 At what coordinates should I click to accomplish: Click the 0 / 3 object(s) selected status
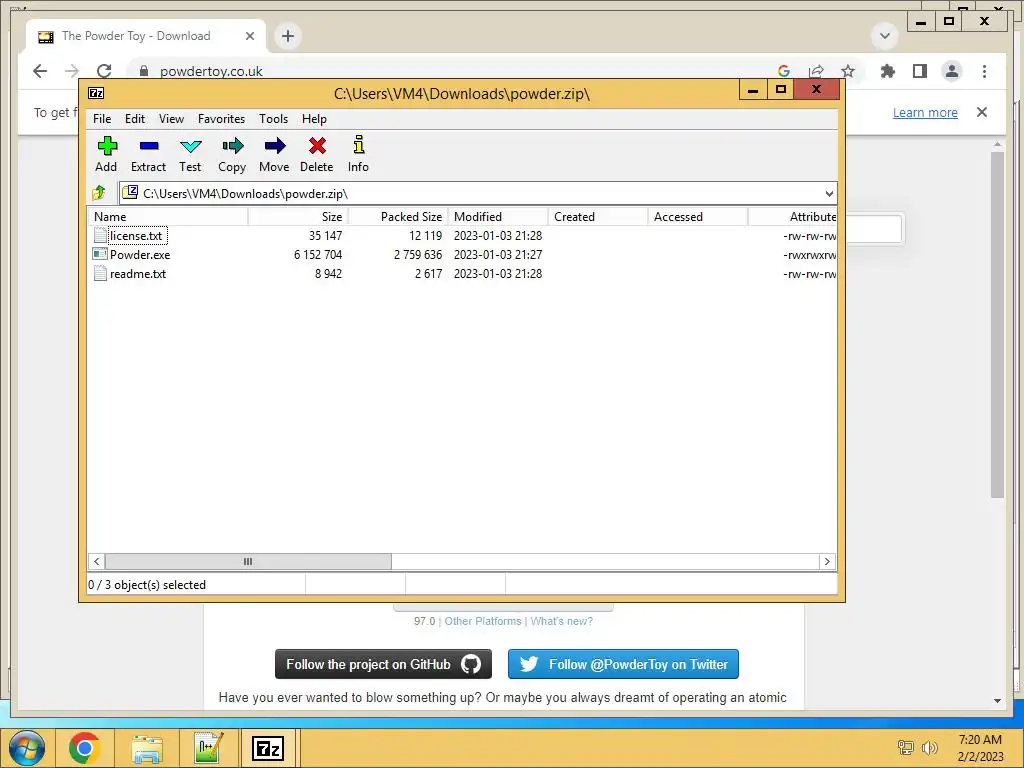point(147,585)
